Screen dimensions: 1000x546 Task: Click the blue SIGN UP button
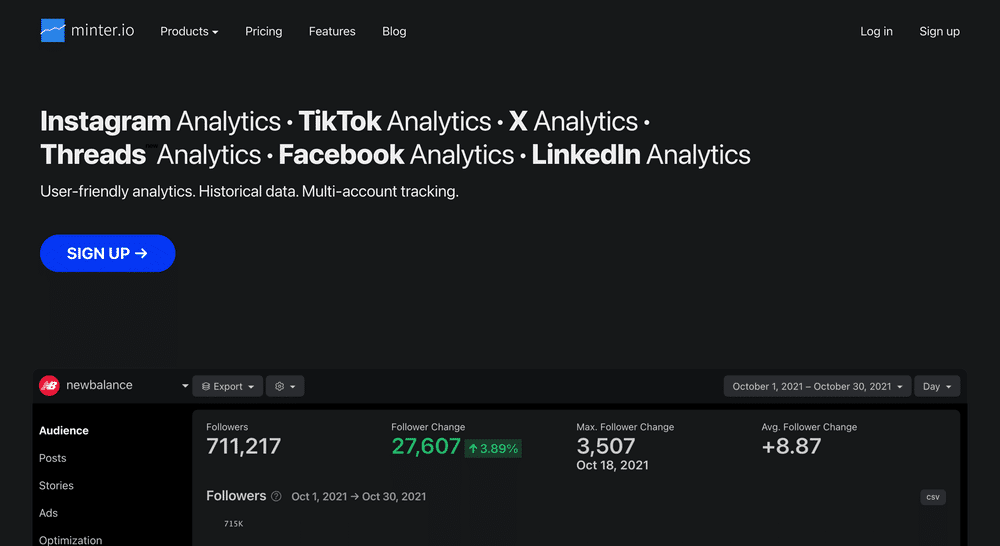coord(108,253)
